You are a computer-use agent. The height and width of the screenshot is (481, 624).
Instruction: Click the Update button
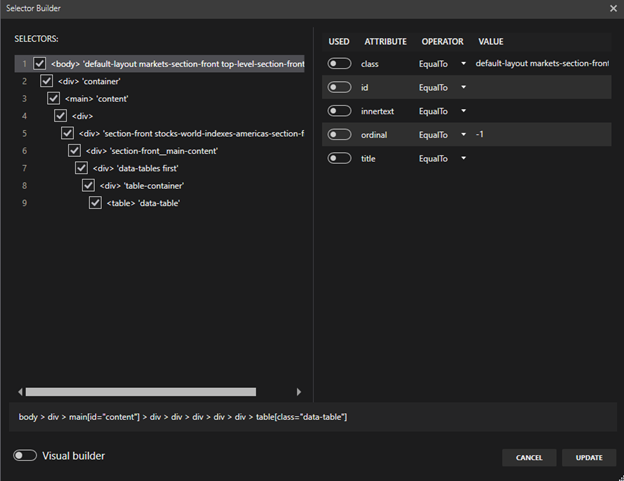tap(589, 457)
